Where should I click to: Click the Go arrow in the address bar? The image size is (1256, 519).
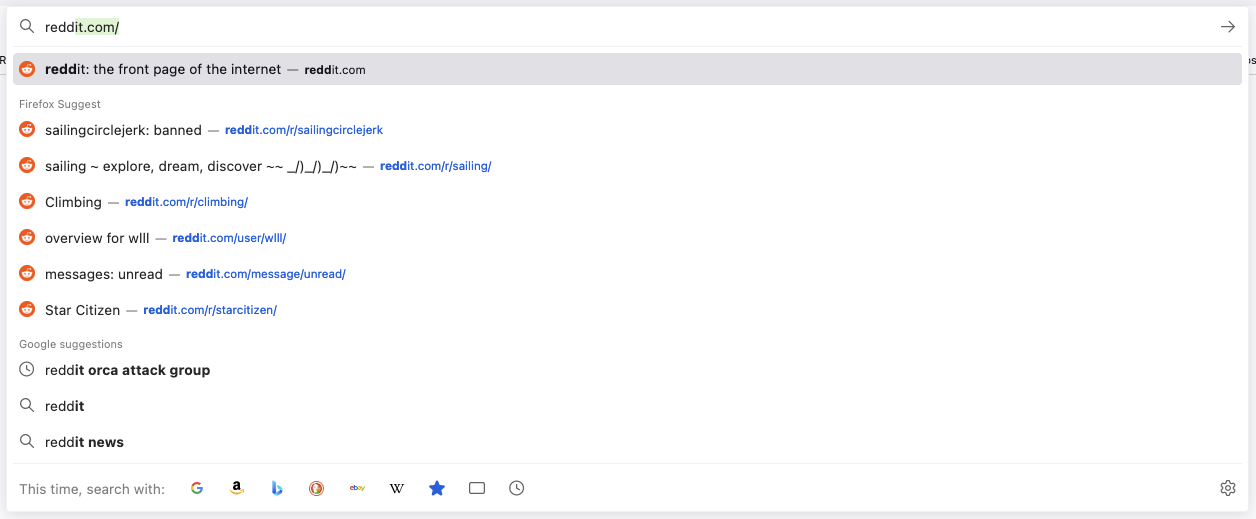click(x=1227, y=27)
